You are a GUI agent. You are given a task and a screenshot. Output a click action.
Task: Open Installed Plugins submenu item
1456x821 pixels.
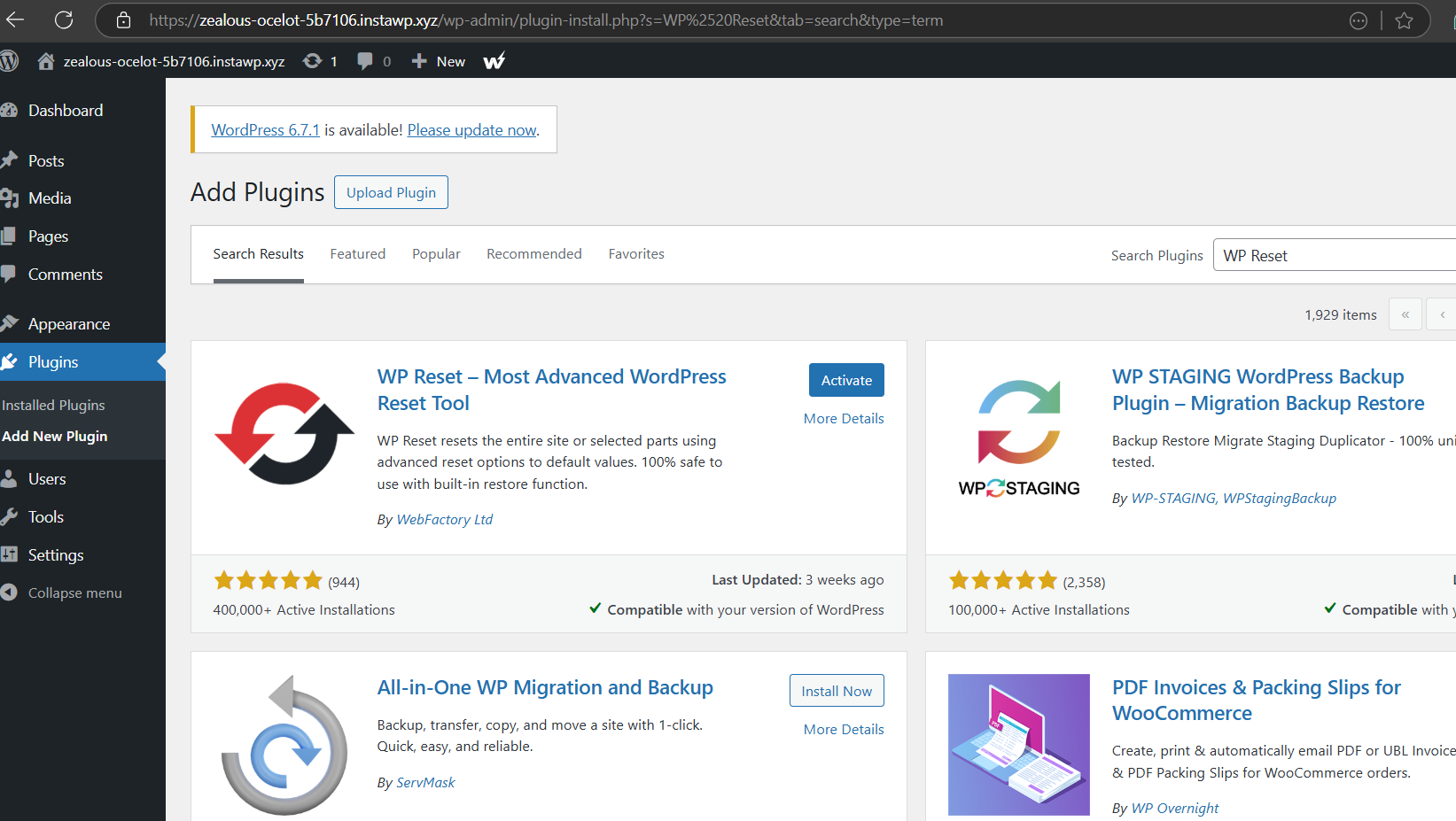(53, 405)
